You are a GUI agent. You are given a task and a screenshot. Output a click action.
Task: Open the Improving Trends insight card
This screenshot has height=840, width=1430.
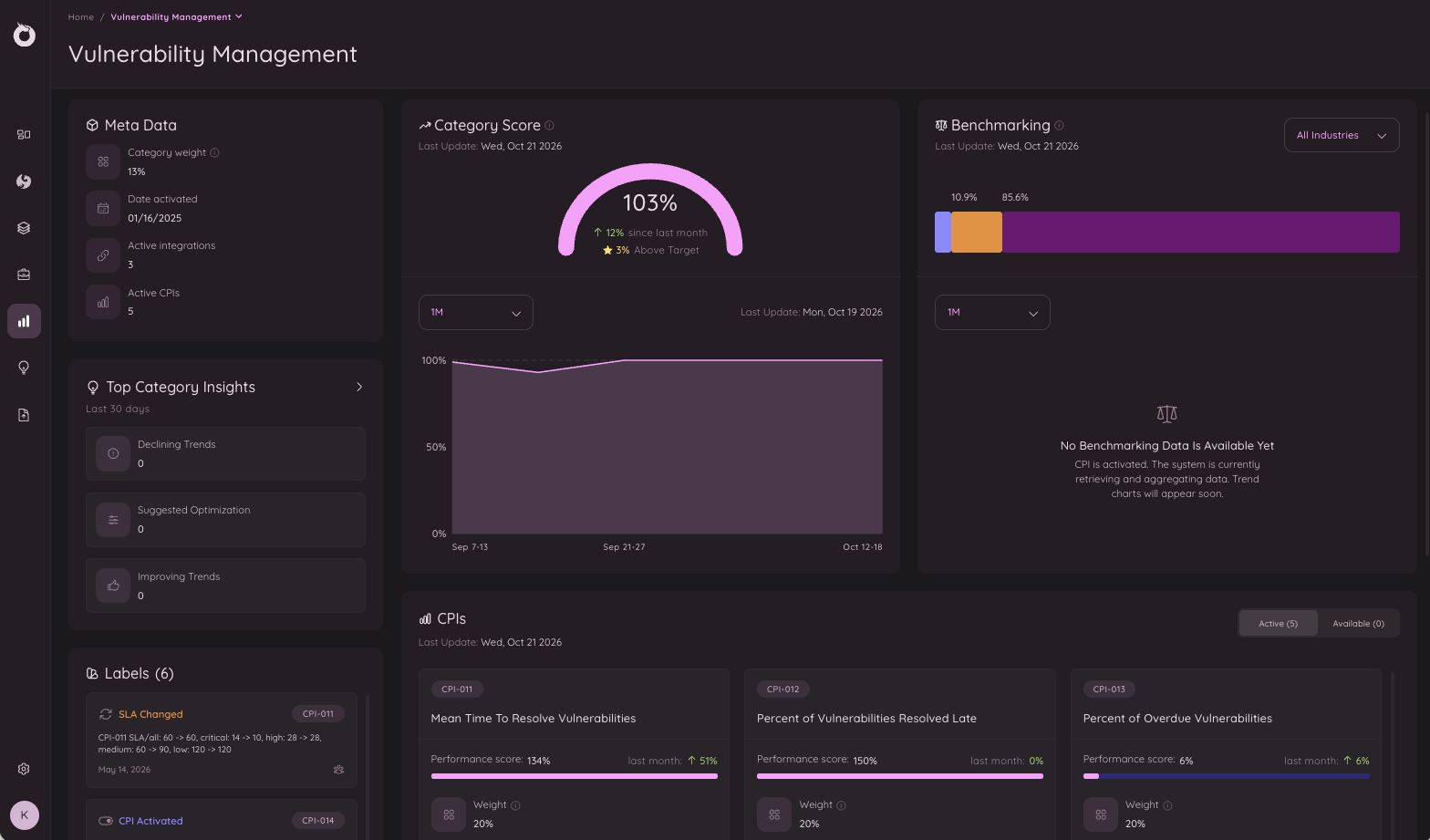pyautogui.click(x=225, y=586)
